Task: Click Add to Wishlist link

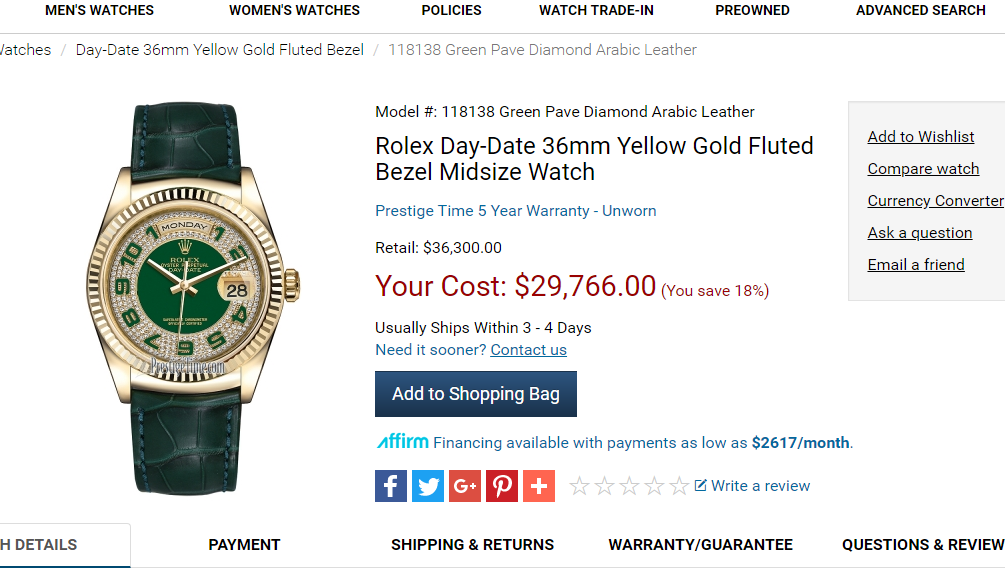Action: [x=920, y=137]
